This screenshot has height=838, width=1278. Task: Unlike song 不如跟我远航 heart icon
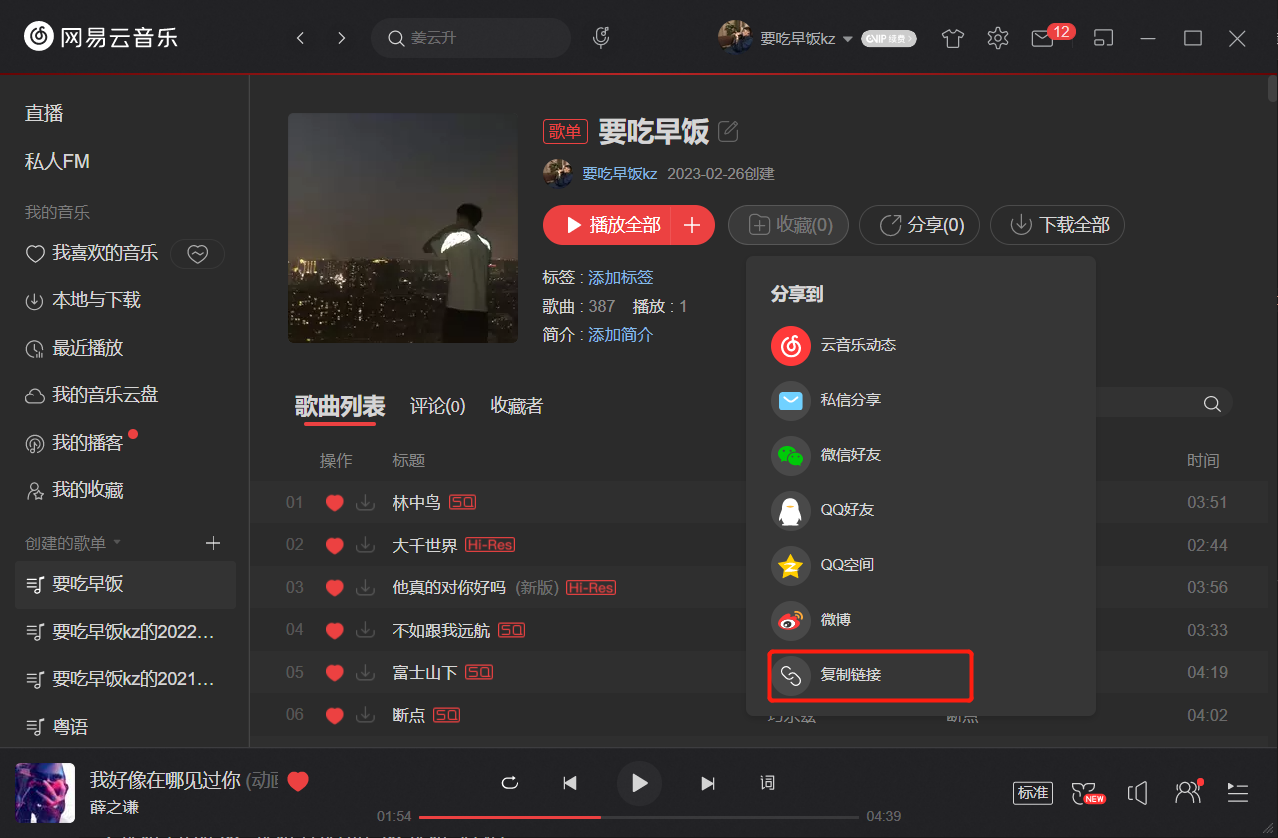(x=335, y=631)
